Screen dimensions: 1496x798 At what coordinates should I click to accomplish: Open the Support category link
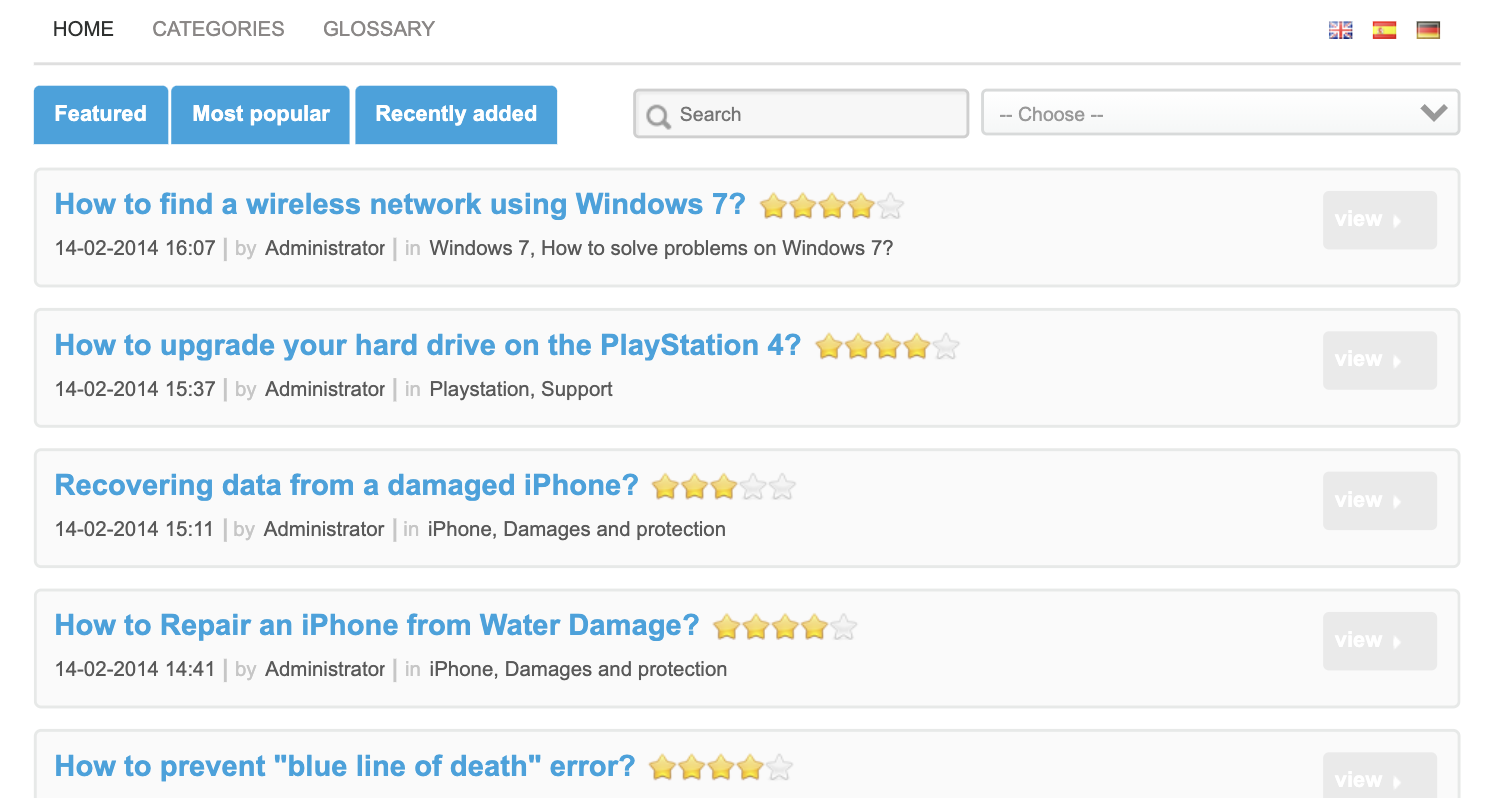577,389
